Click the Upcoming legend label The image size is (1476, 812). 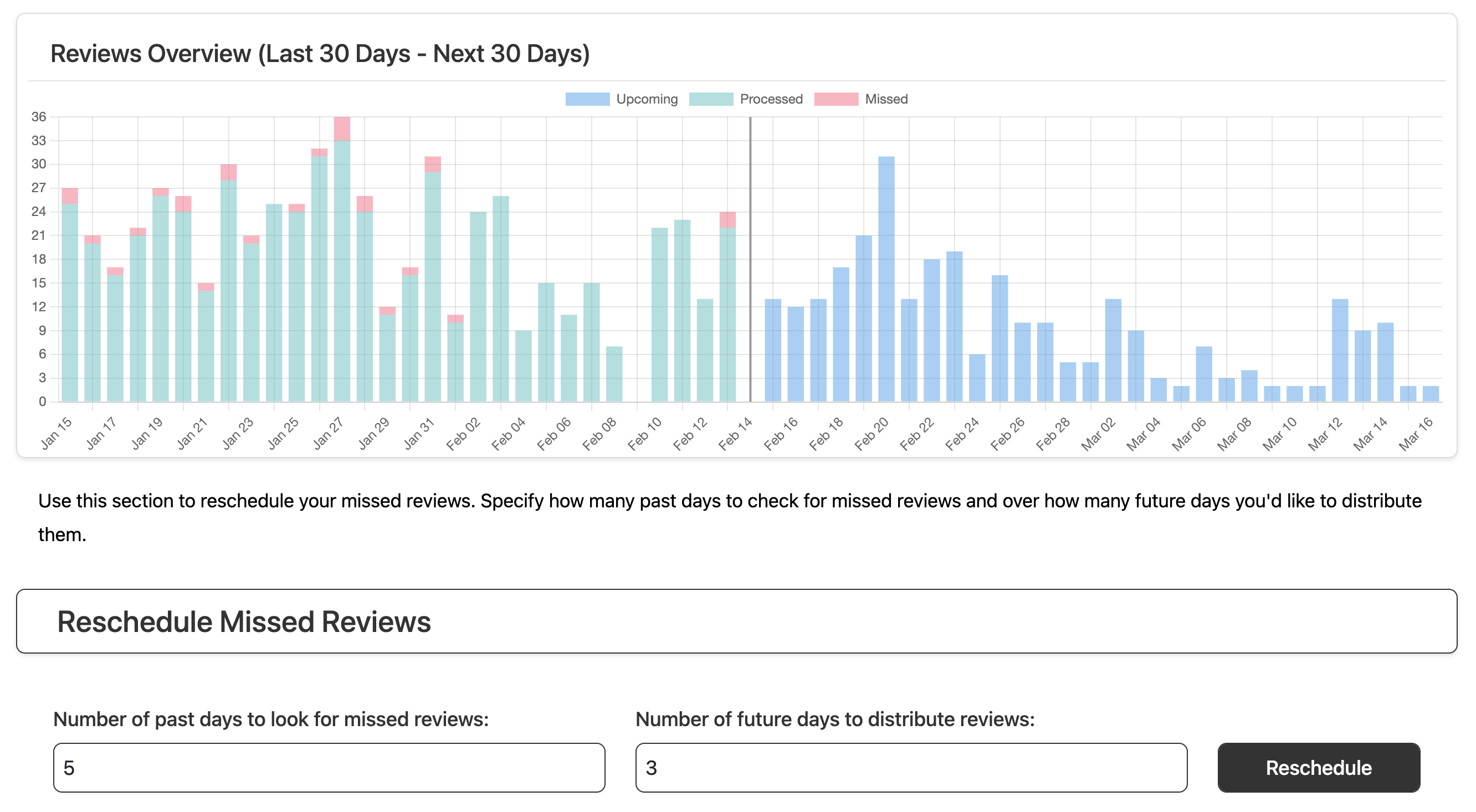(x=647, y=99)
